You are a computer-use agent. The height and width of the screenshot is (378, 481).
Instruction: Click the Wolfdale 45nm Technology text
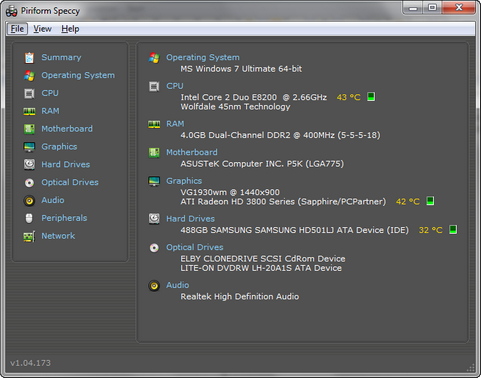click(235, 107)
